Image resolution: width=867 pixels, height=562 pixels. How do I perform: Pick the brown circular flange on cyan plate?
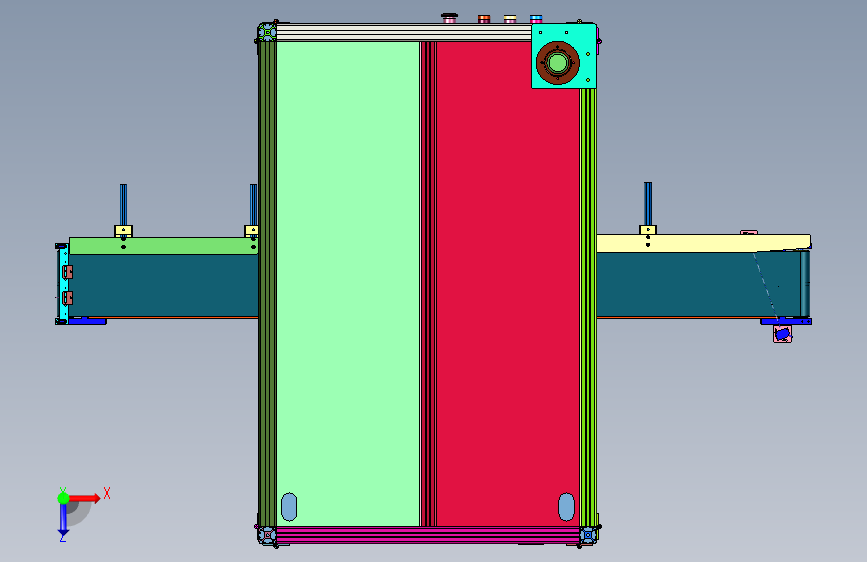click(x=557, y=63)
